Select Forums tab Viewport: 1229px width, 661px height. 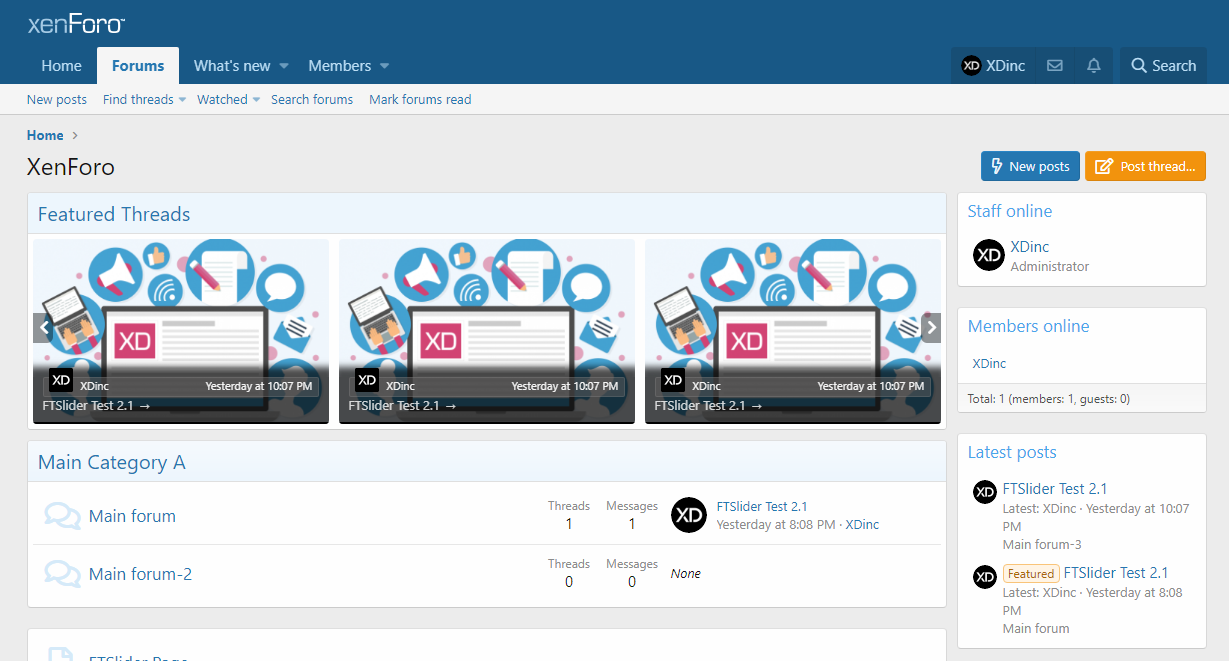(x=138, y=66)
